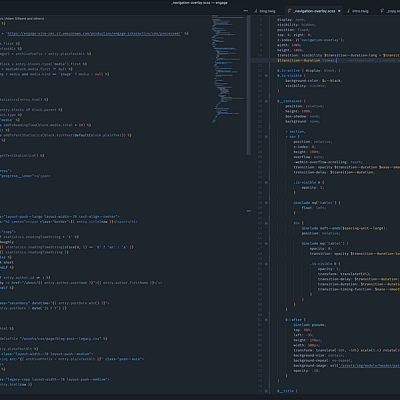Open the amazonaws.com URL link in left editor
400x400 pixels.
pos(94,33)
